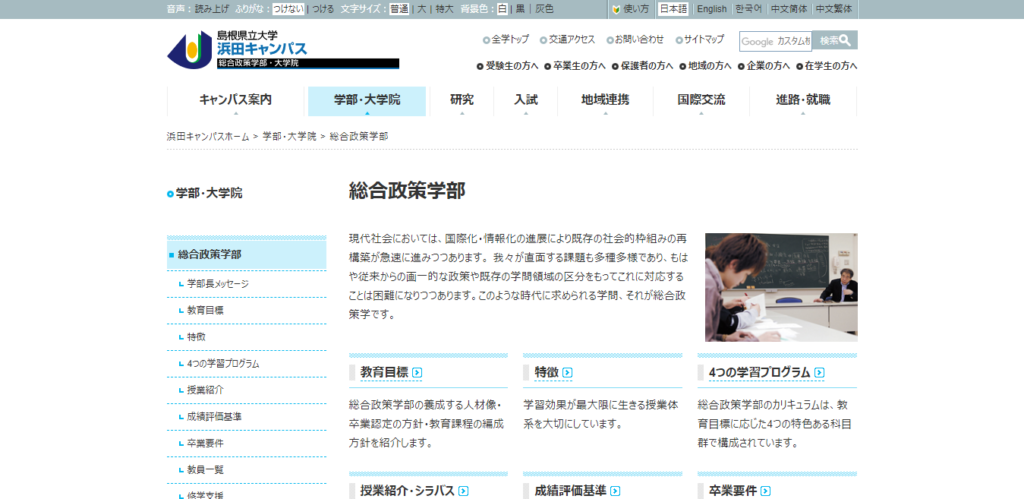The height and width of the screenshot is (499, 1024).
Task: Open the 国際交流 menu tab
Action: 701,101
